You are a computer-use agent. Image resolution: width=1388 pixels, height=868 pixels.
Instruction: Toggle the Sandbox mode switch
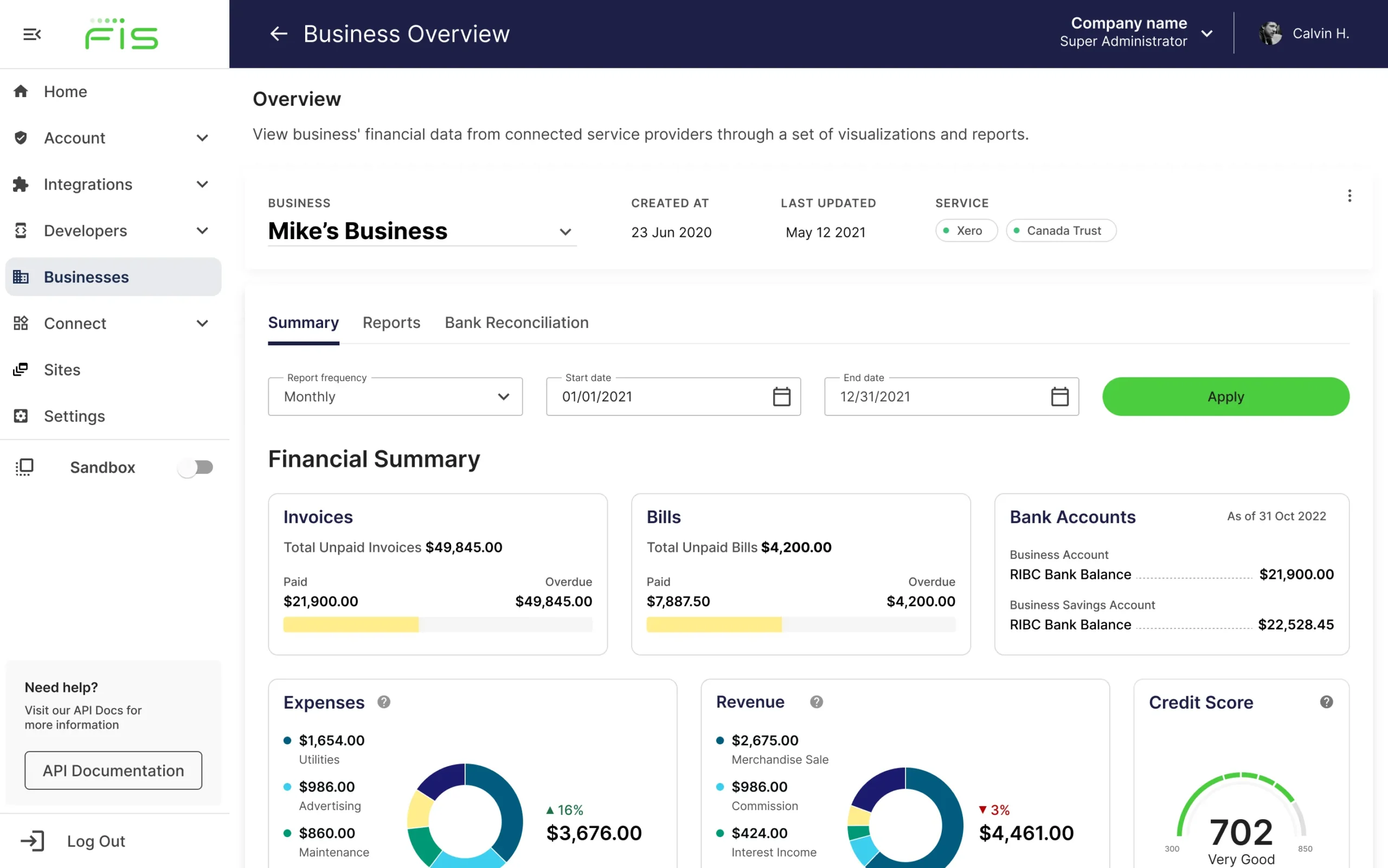pyautogui.click(x=195, y=467)
